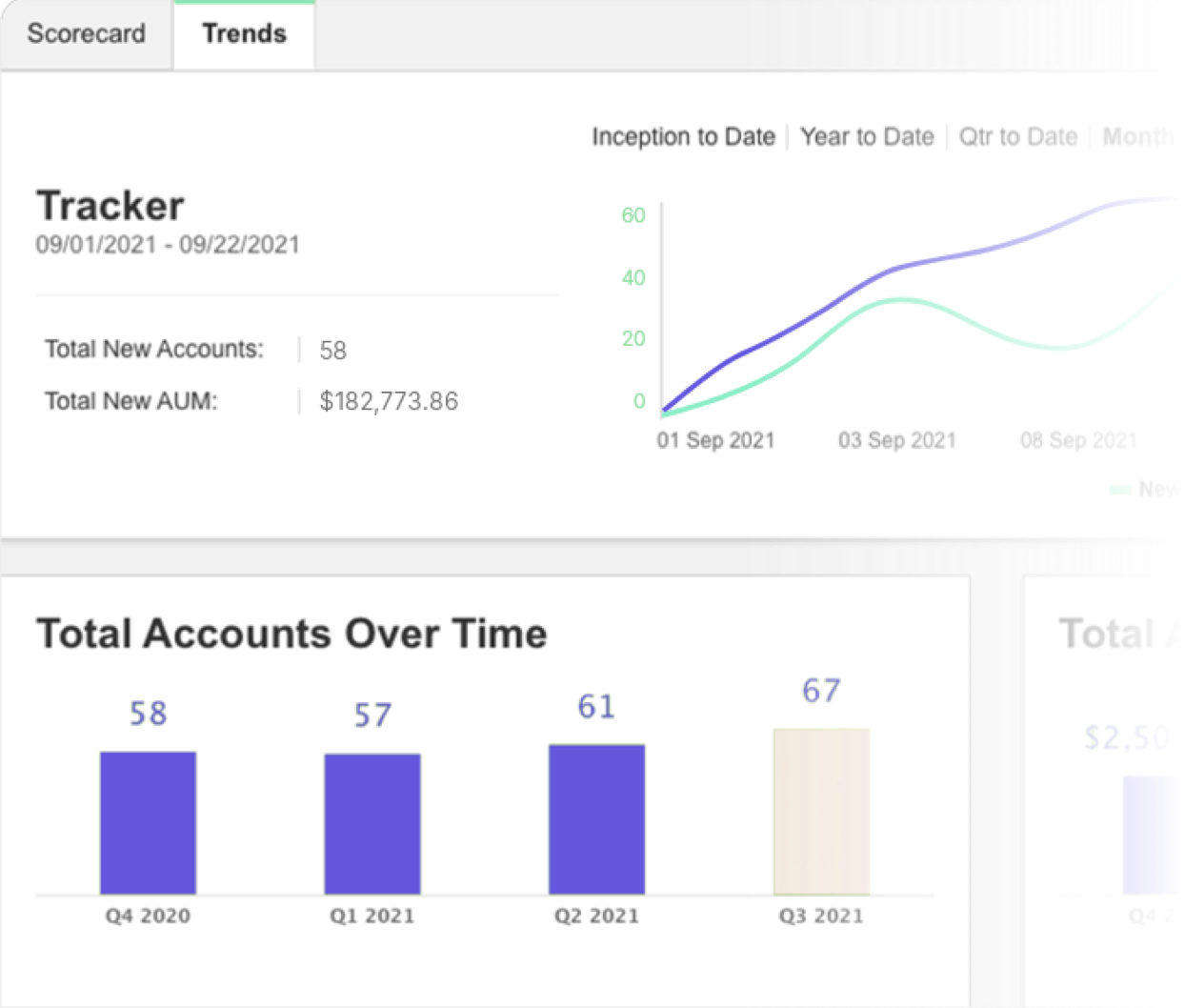The height and width of the screenshot is (1008, 1185).
Task: Click the 01 Sep 2021 axis label
Action: click(715, 440)
